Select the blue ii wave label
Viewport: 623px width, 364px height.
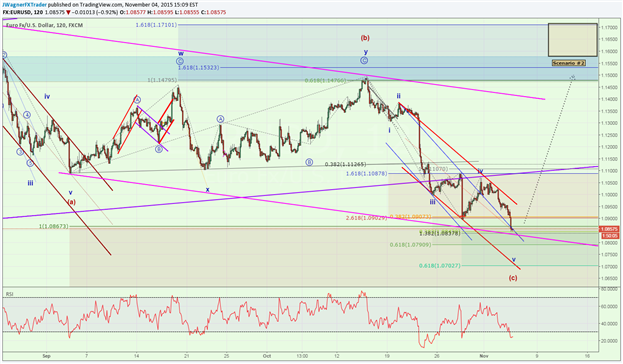coord(398,96)
